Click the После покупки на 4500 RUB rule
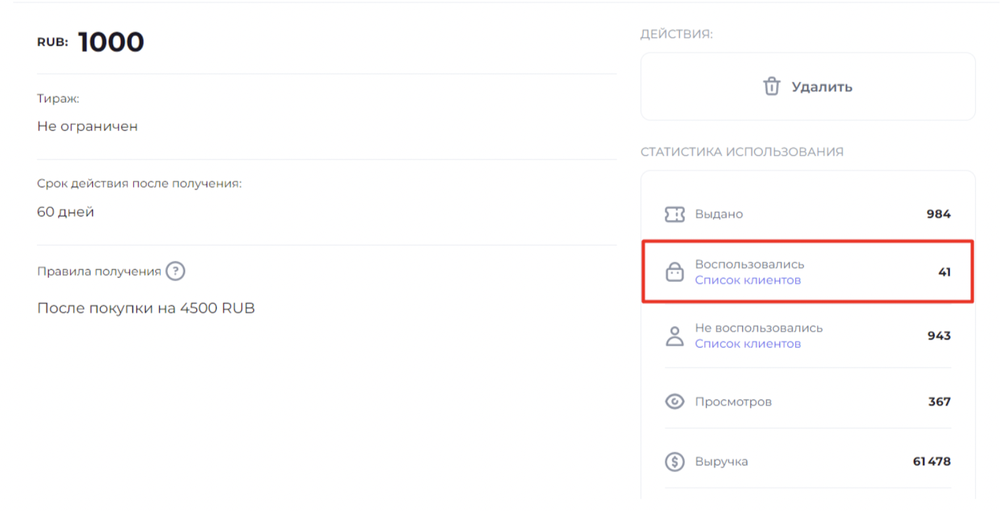The height and width of the screenshot is (511, 1000). pos(146,308)
